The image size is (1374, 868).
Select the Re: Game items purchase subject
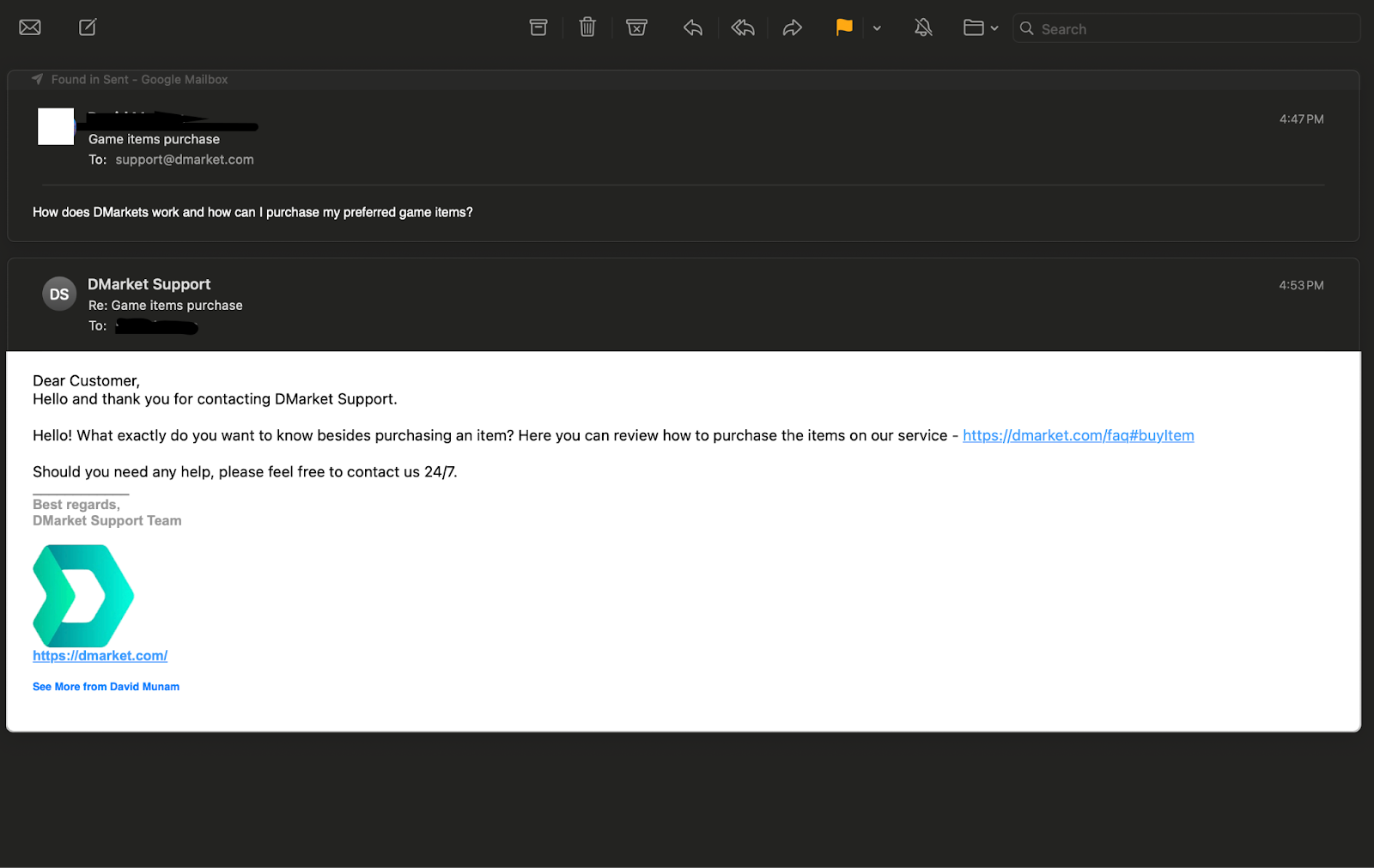coord(165,306)
